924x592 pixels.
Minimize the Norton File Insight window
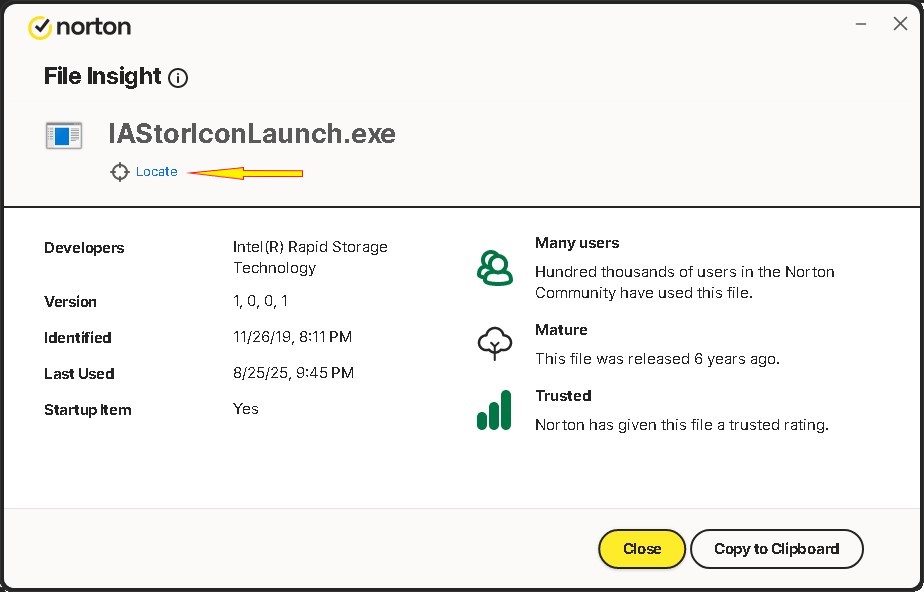[x=858, y=24]
